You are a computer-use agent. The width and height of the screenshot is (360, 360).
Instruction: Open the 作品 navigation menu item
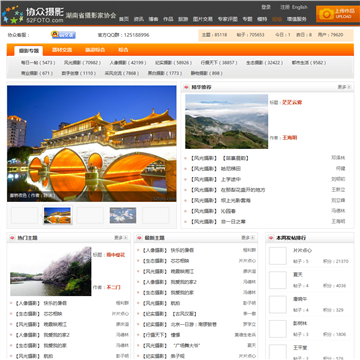[x=168, y=19]
